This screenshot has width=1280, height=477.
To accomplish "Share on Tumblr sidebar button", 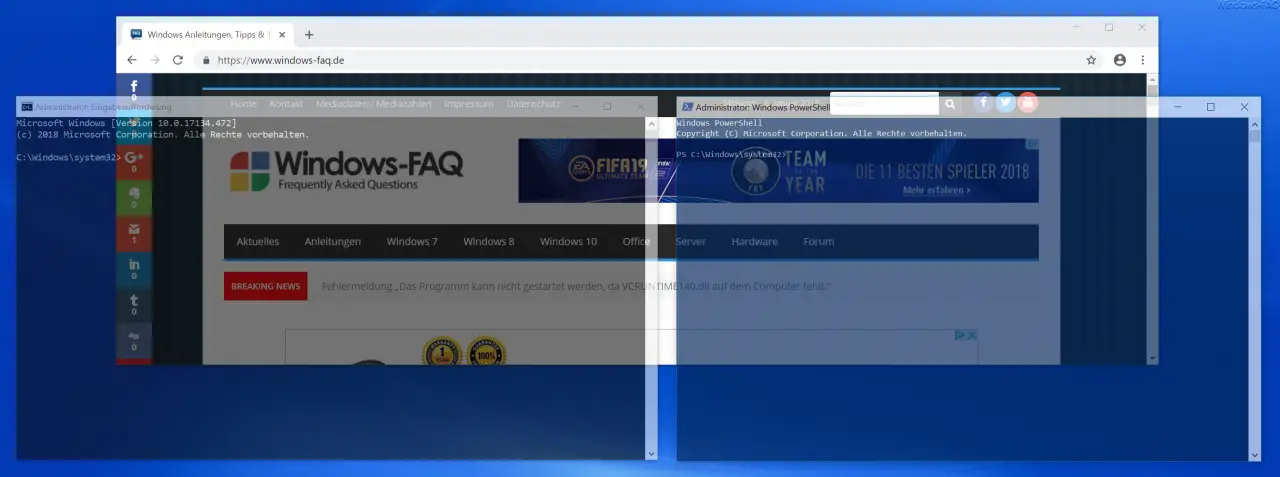I will tap(134, 304).
